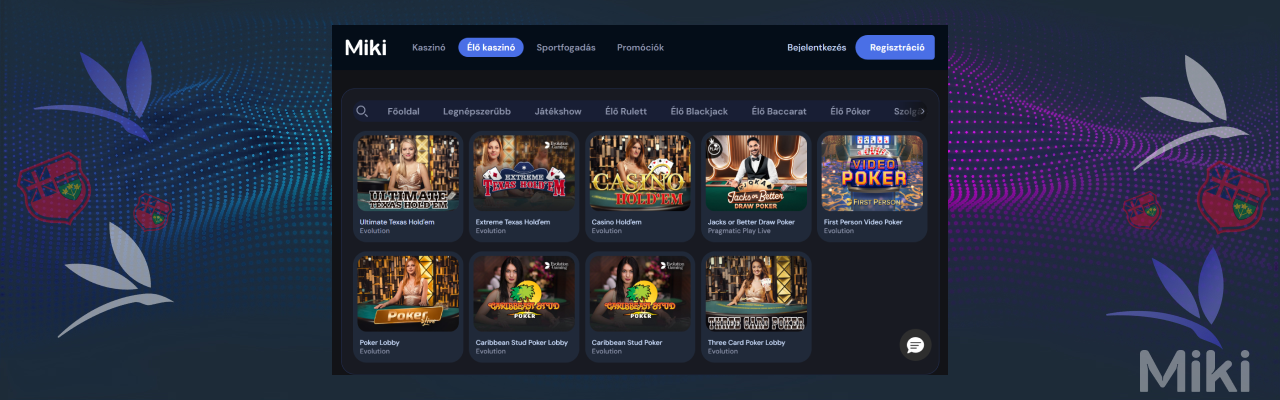Open the Casino Hold'em game thumbnail
The width and height of the screenshot is (1280, 400).
(640, 173)
